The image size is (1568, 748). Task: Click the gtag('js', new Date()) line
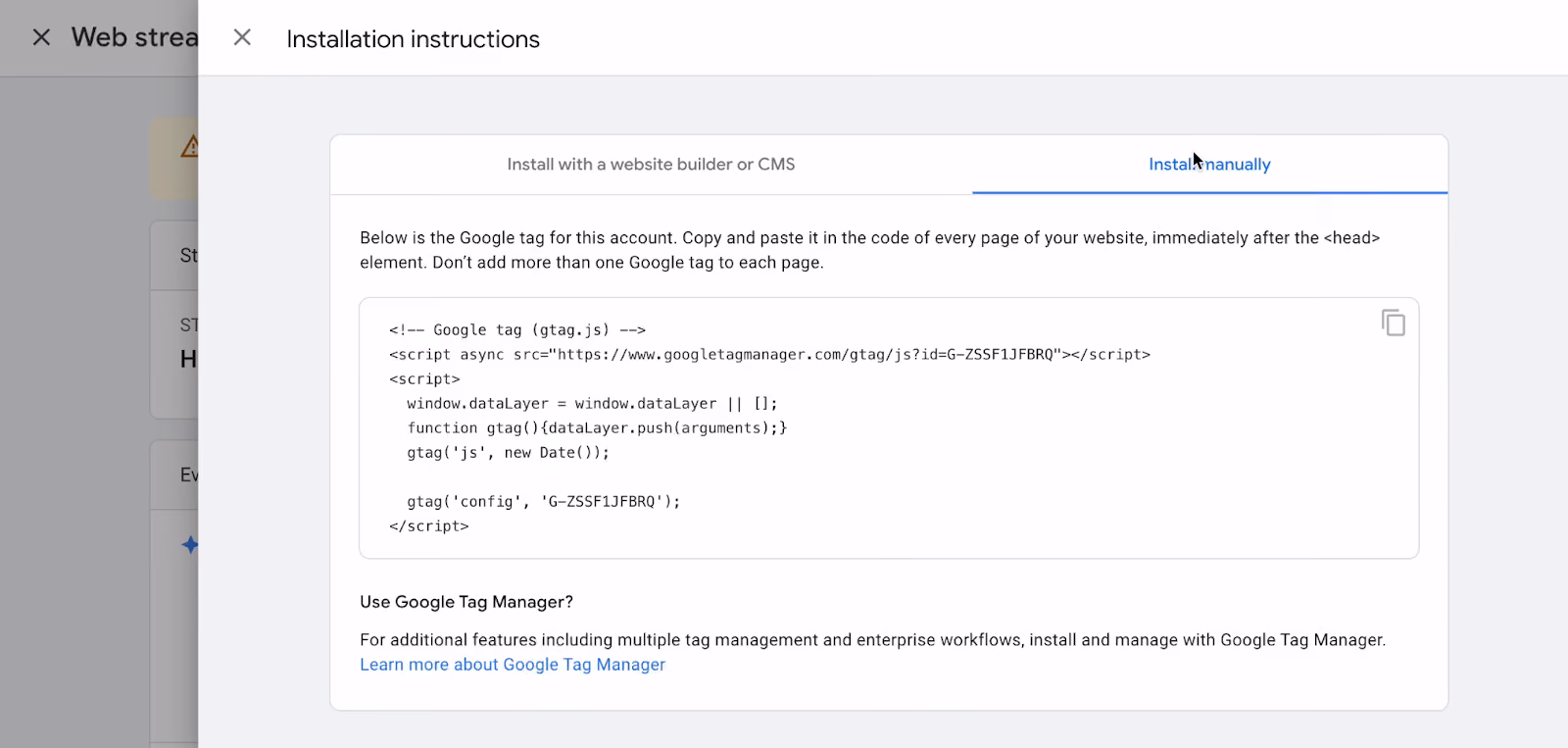(508, 453)
